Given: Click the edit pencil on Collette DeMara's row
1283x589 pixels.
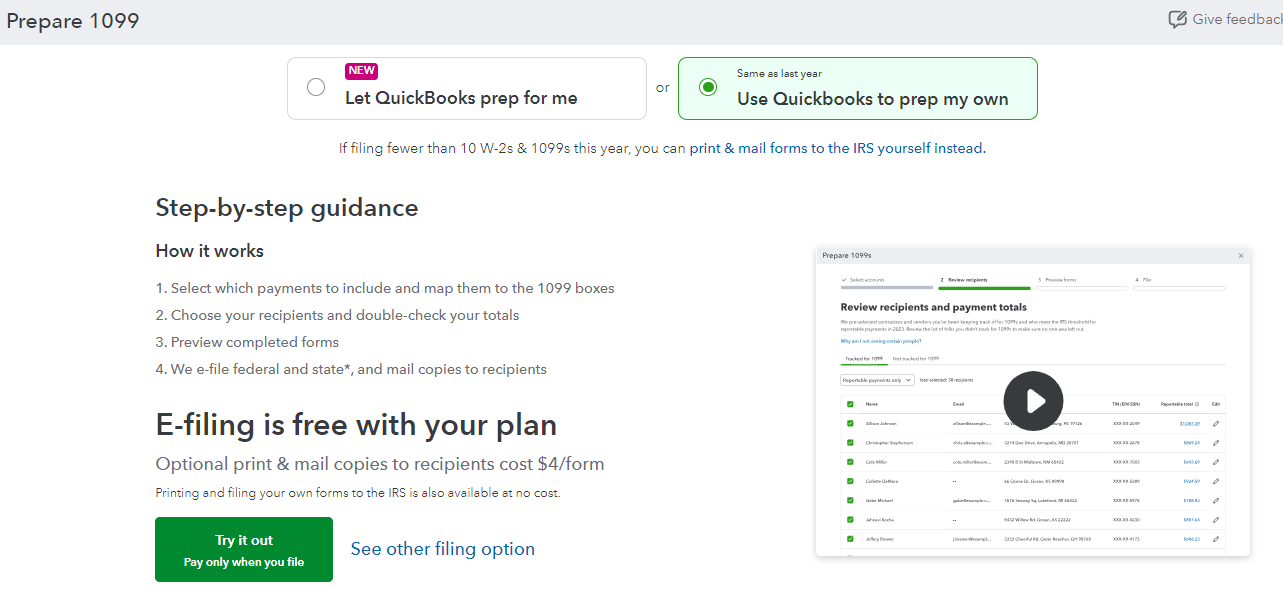Looking at the screenshot, I should (x=1216, y=482).
